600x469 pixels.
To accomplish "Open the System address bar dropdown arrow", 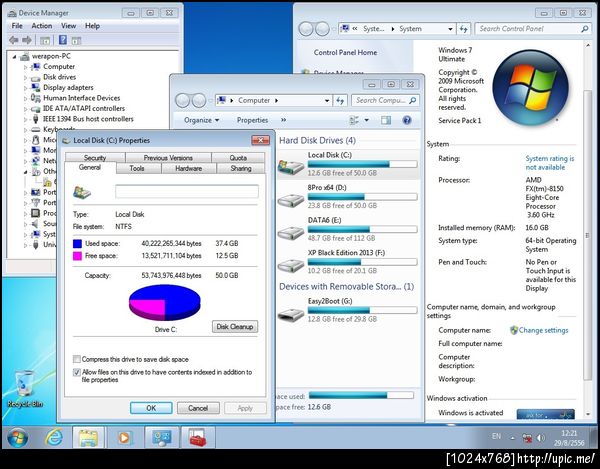I will [x=450, y=29].
